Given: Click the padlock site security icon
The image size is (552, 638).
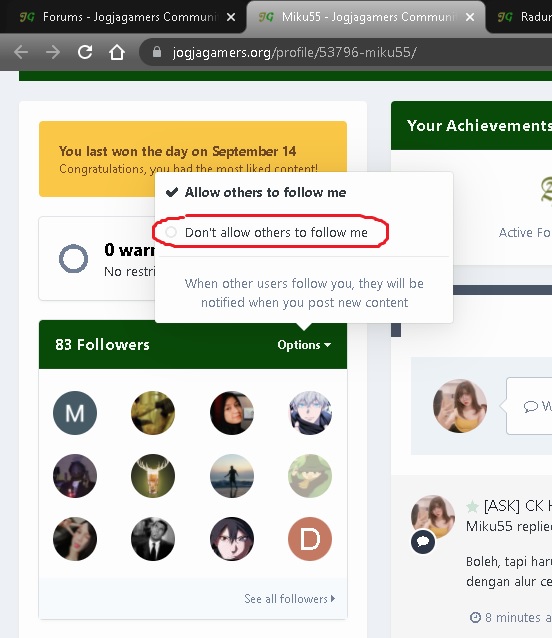Looking at the screenshot, I should [x=157, y=52].
